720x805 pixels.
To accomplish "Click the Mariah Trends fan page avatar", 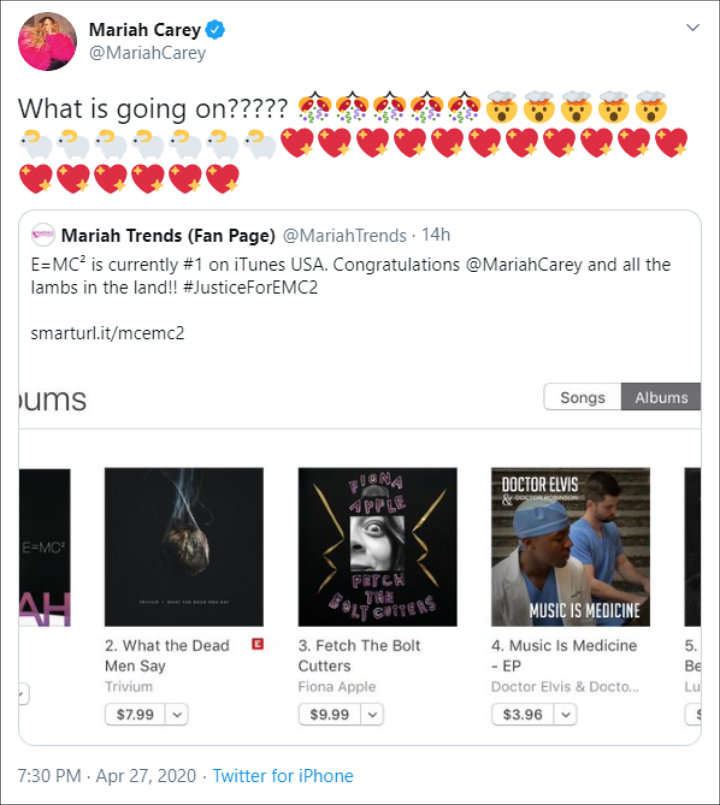I will (43, 235).
